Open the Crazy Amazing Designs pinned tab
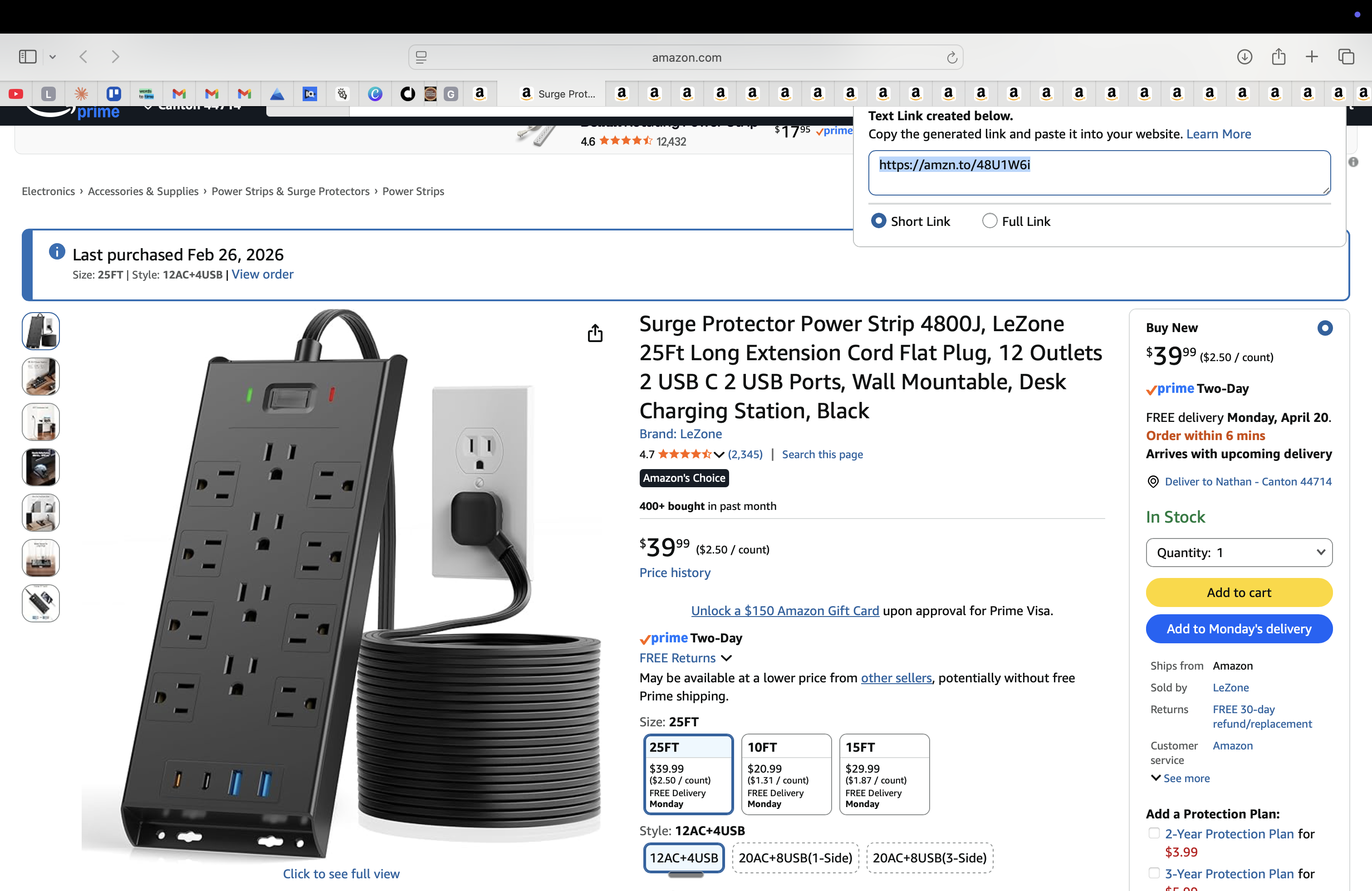1372x891 pixels. pyautogui.click(x=430, y=93)
